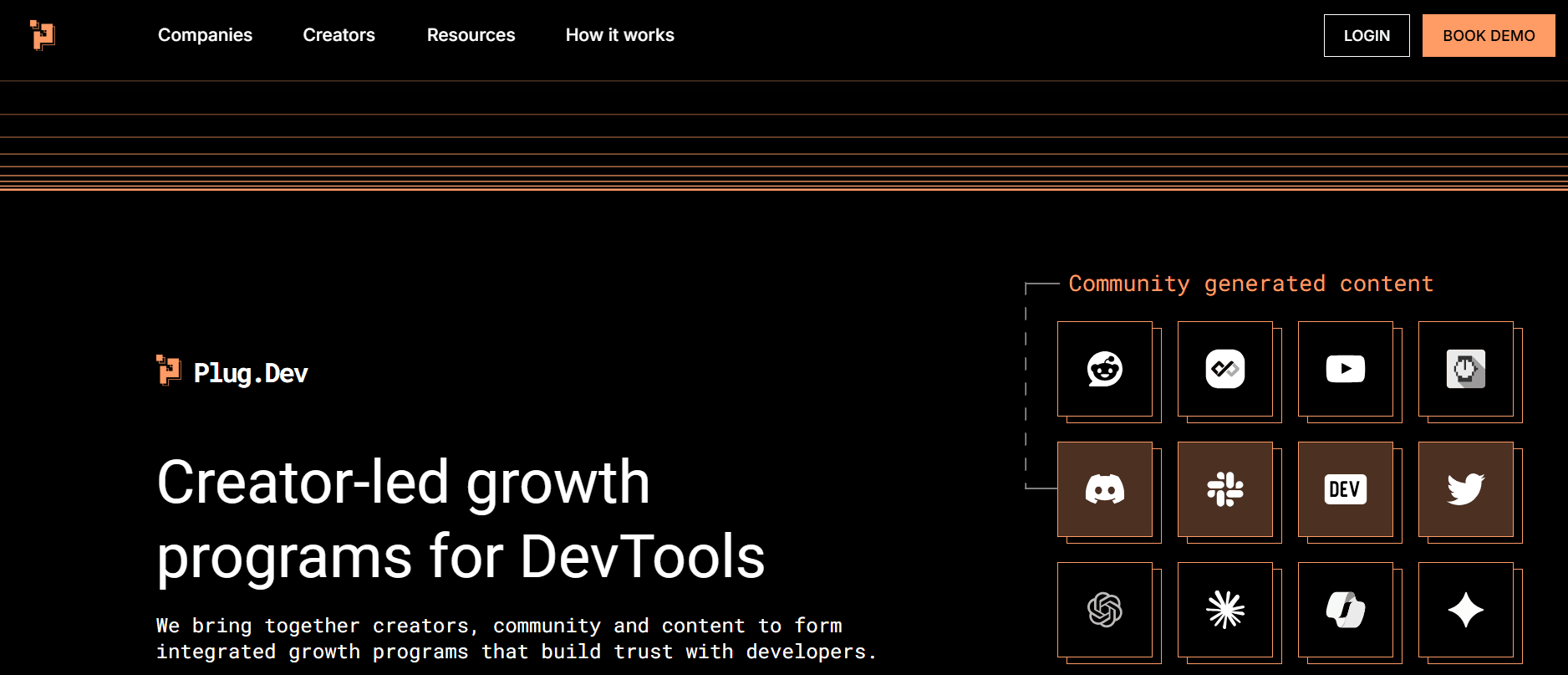Click the BOOK DEMO button
This screenshot has height=675, width=1568.
[x=1489, y=35]
